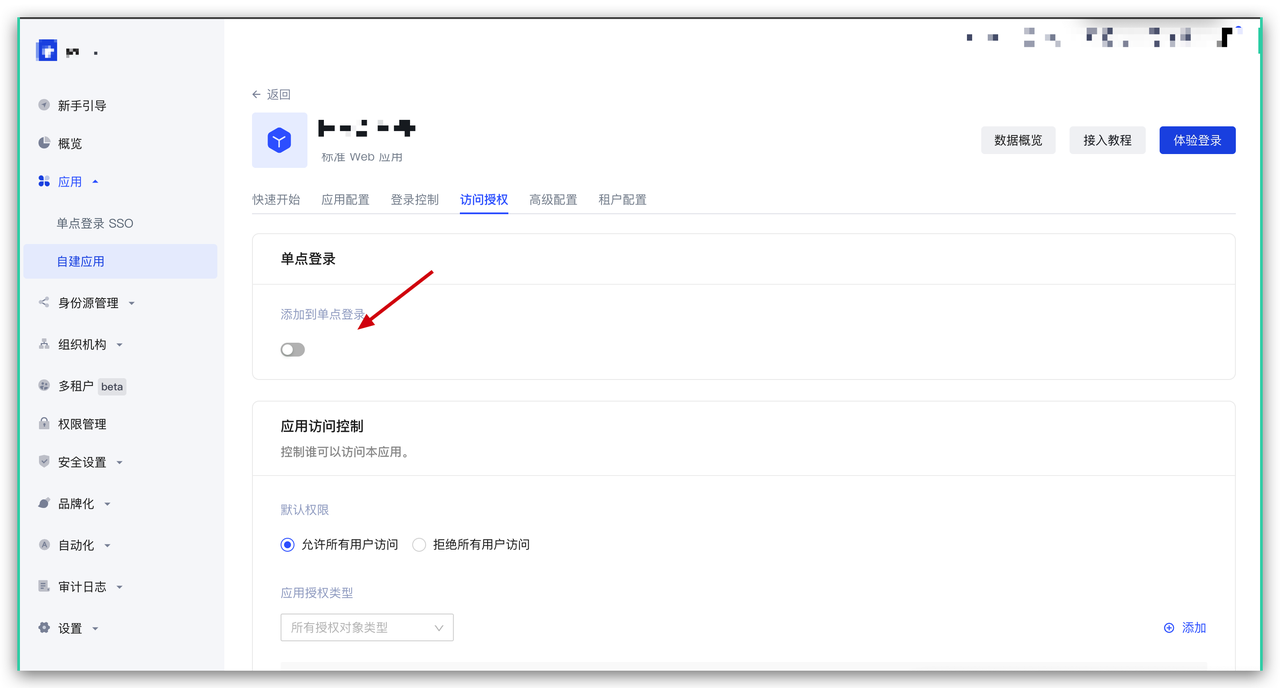Select the 审计日志 audit log icon
The height and width of the screenshot is (688, 1280).
[43, 586]
